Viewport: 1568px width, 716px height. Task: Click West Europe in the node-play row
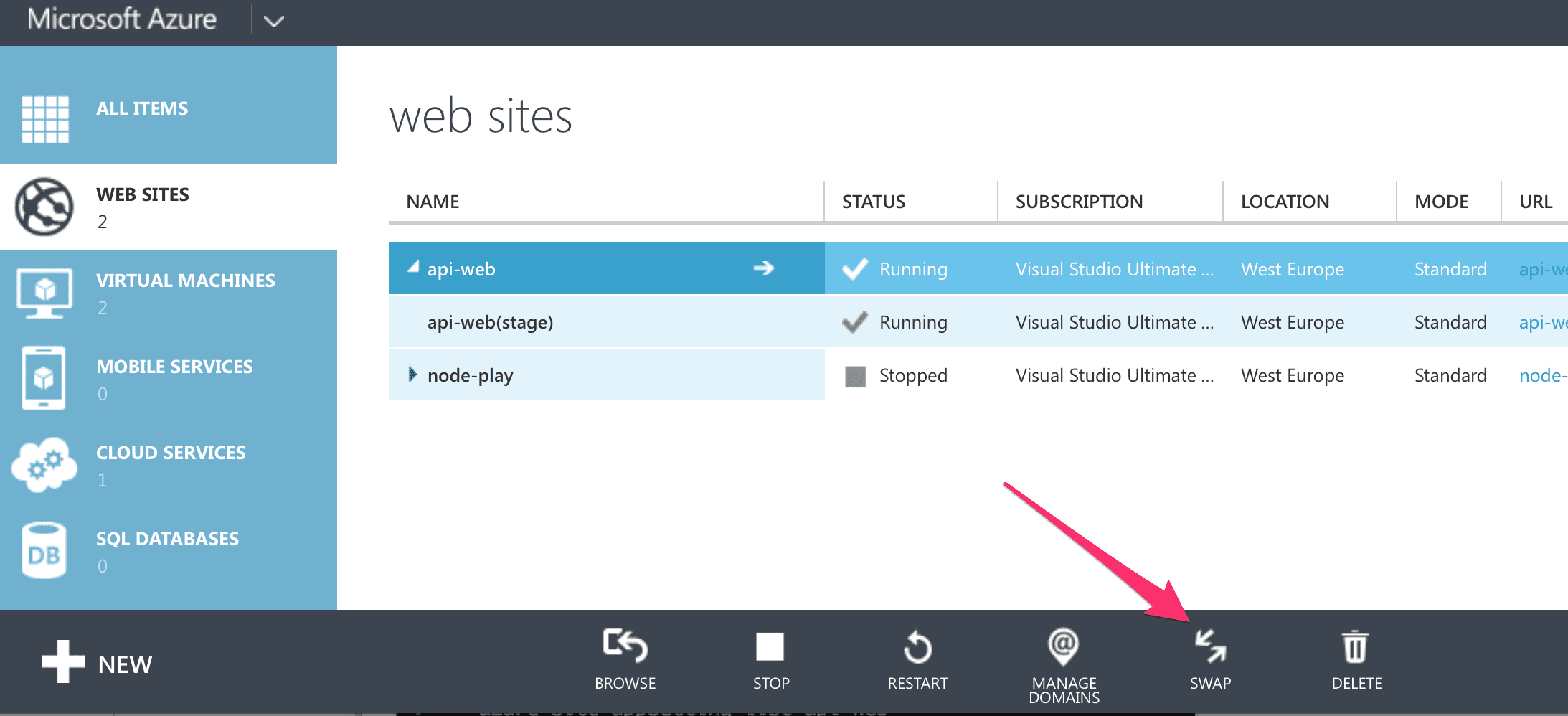[x=1293, y=375]
